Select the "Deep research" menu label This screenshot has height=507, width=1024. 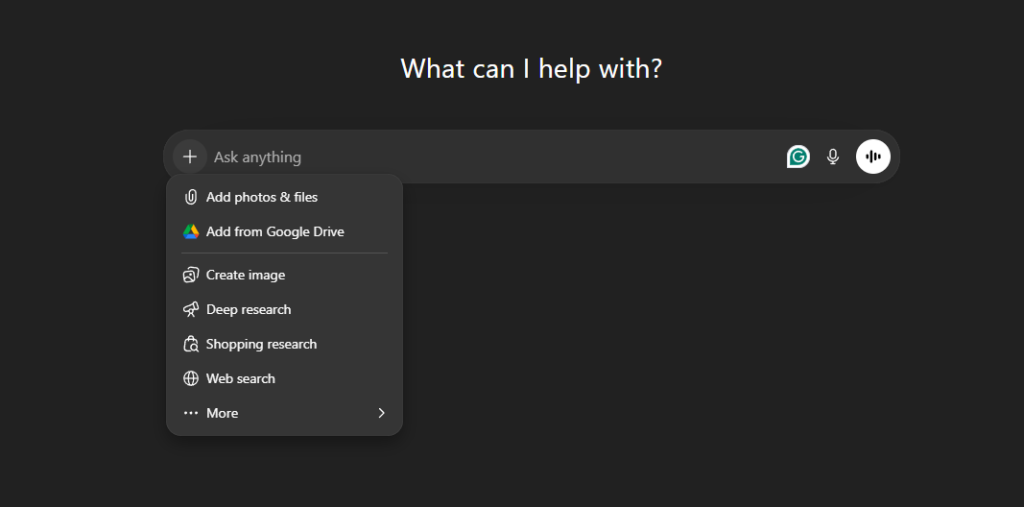tap(248, 310)
